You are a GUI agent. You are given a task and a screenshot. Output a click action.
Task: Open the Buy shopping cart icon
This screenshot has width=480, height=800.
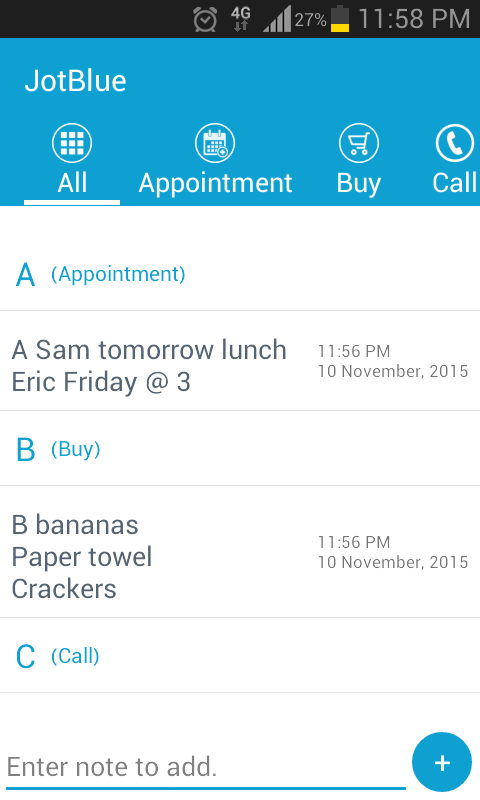pyautogui.click(x=359, y=143)
